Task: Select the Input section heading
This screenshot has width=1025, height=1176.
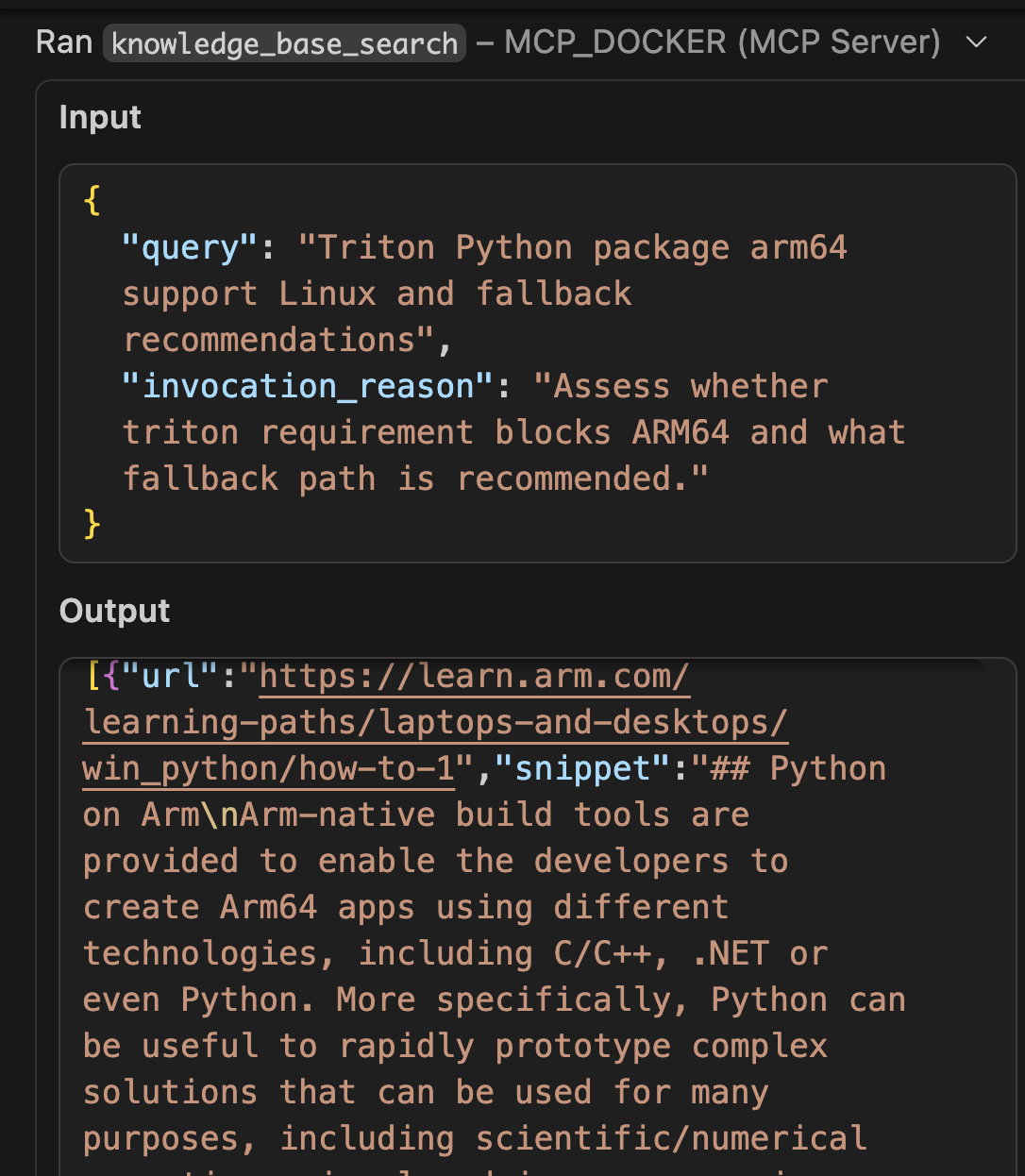Action: click(99, 117)
